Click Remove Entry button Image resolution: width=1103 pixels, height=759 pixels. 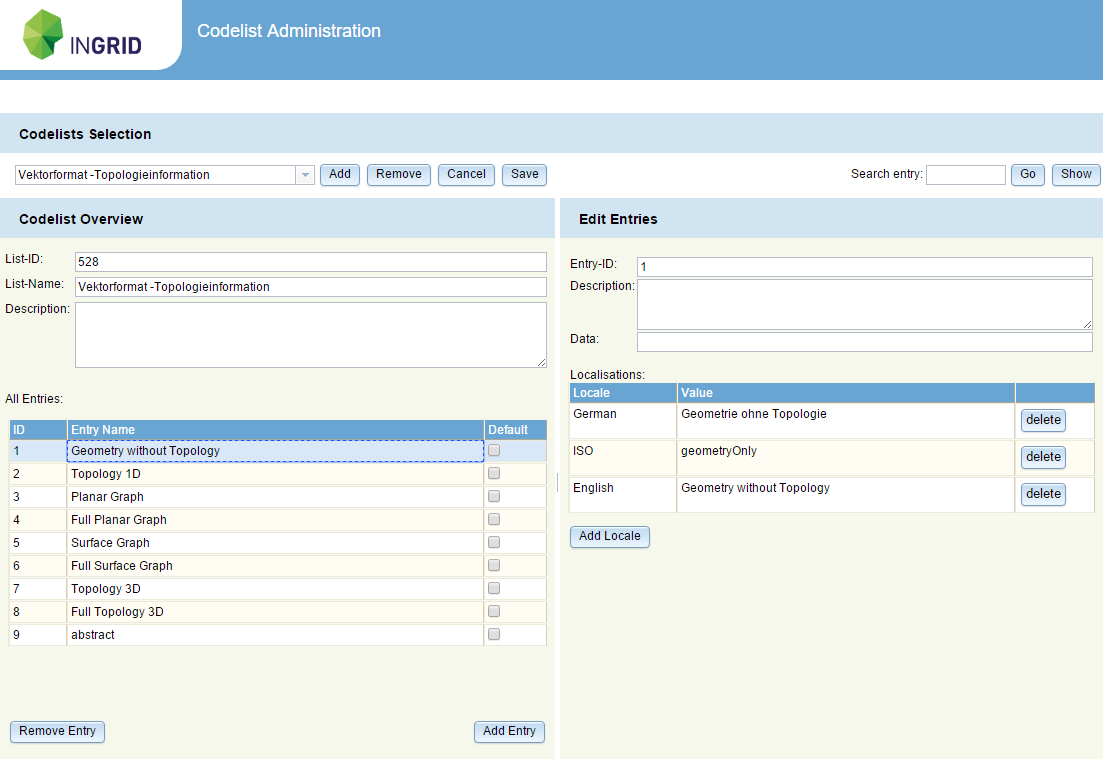[x=57, y=731]
